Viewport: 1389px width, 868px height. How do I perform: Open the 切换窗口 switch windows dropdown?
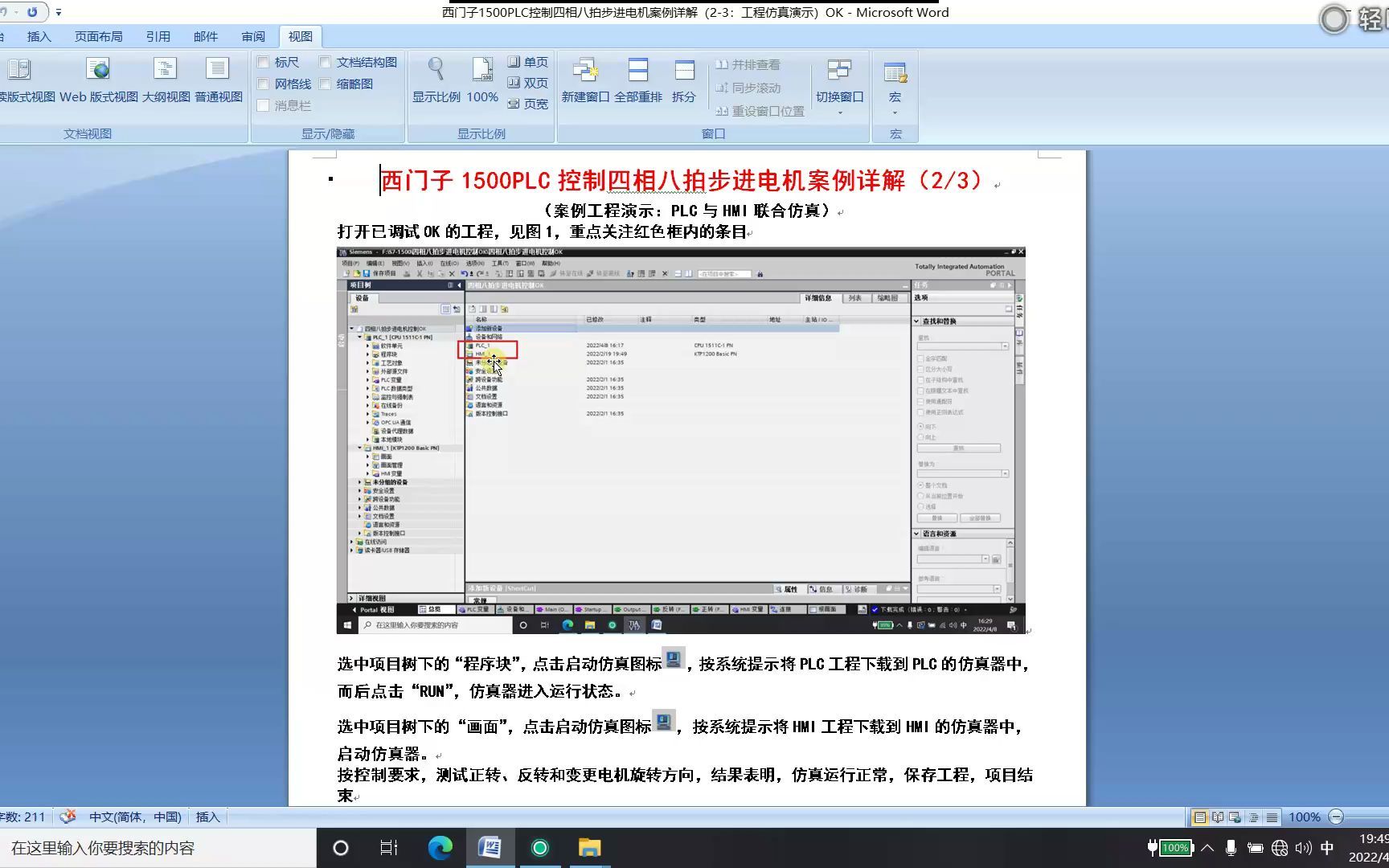tap(840, 87)
